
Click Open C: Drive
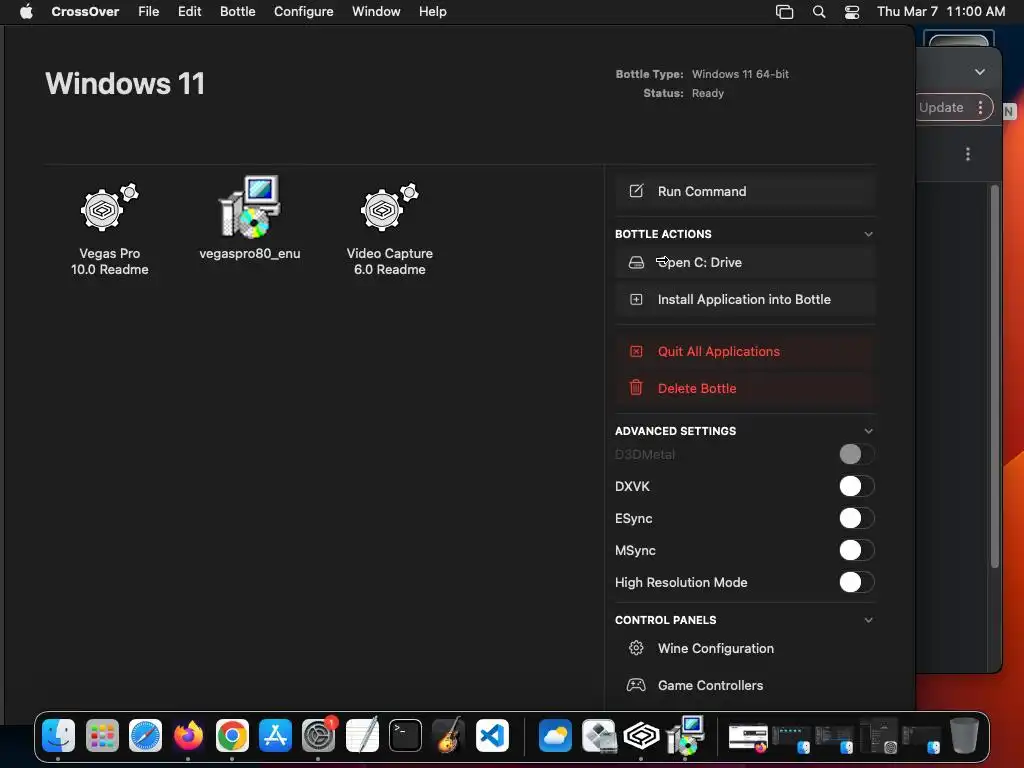click(745, 263)
